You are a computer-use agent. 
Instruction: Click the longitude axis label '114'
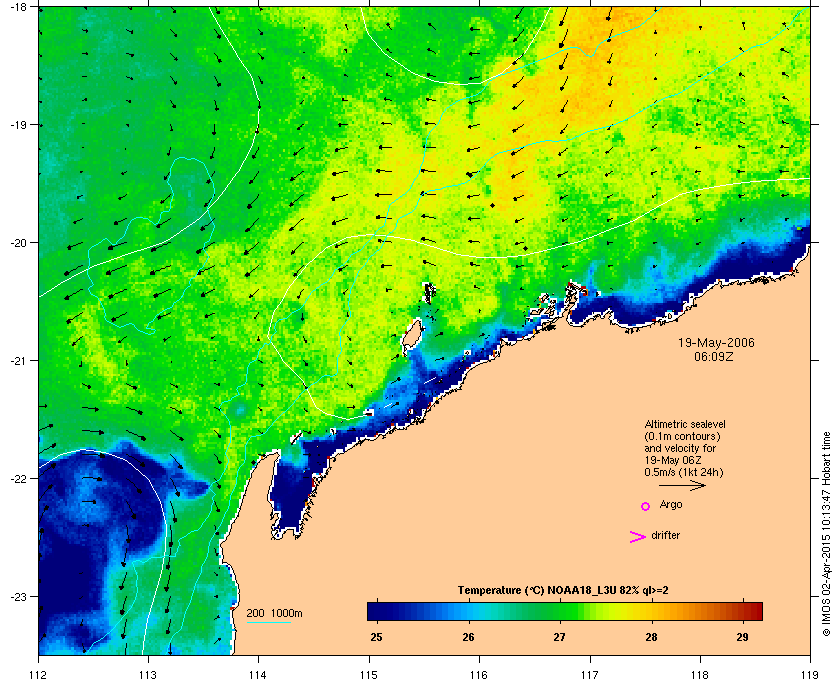[x=258, y=674]
